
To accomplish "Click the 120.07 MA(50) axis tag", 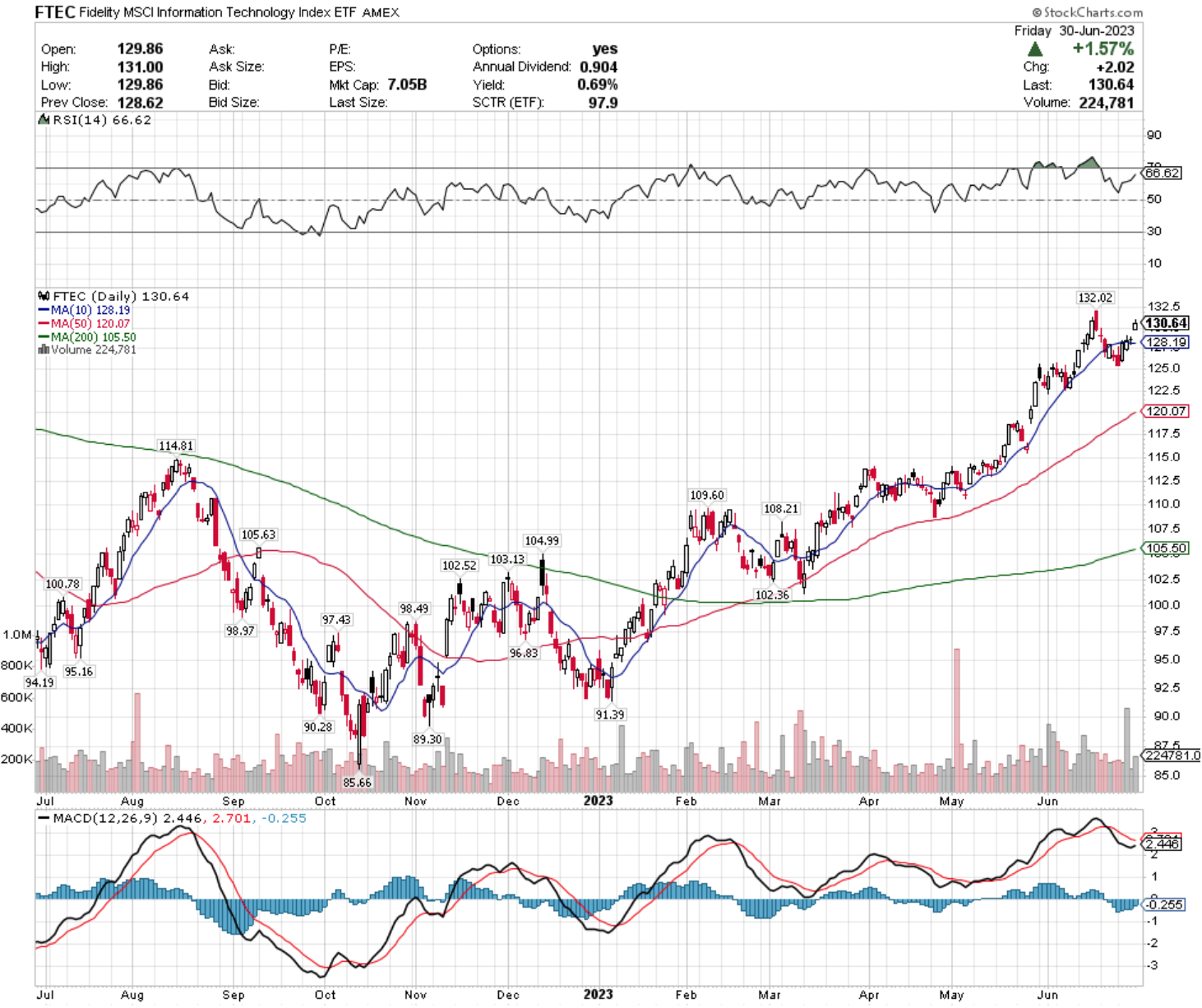I will pos(1166,411).
